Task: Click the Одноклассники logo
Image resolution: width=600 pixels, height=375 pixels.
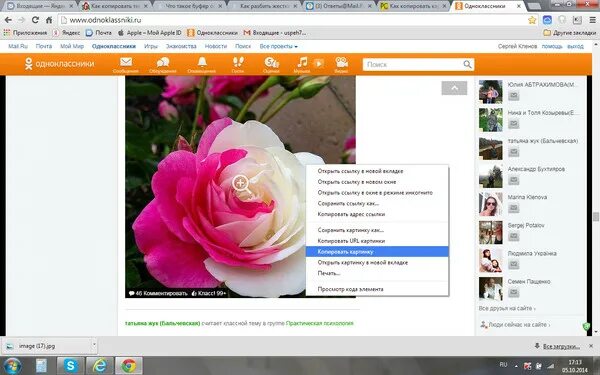Action: pyautogui.click(x=59, y=64)
